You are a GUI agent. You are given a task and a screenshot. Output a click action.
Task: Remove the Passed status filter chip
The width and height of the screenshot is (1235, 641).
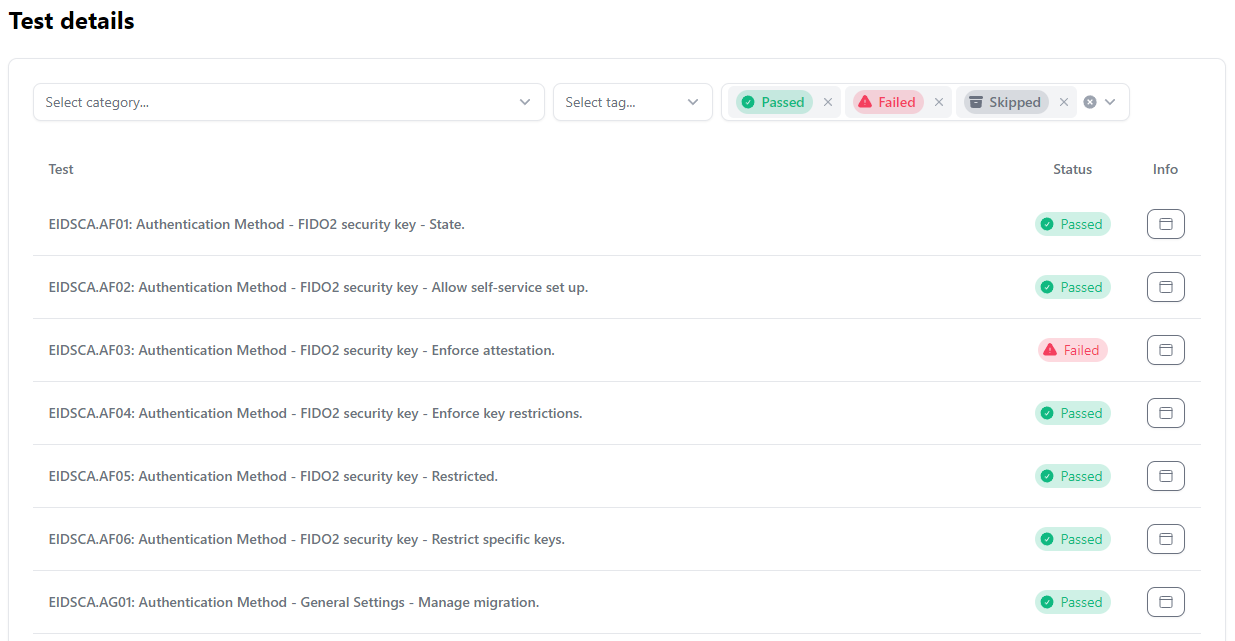click(x=828, y=102)
